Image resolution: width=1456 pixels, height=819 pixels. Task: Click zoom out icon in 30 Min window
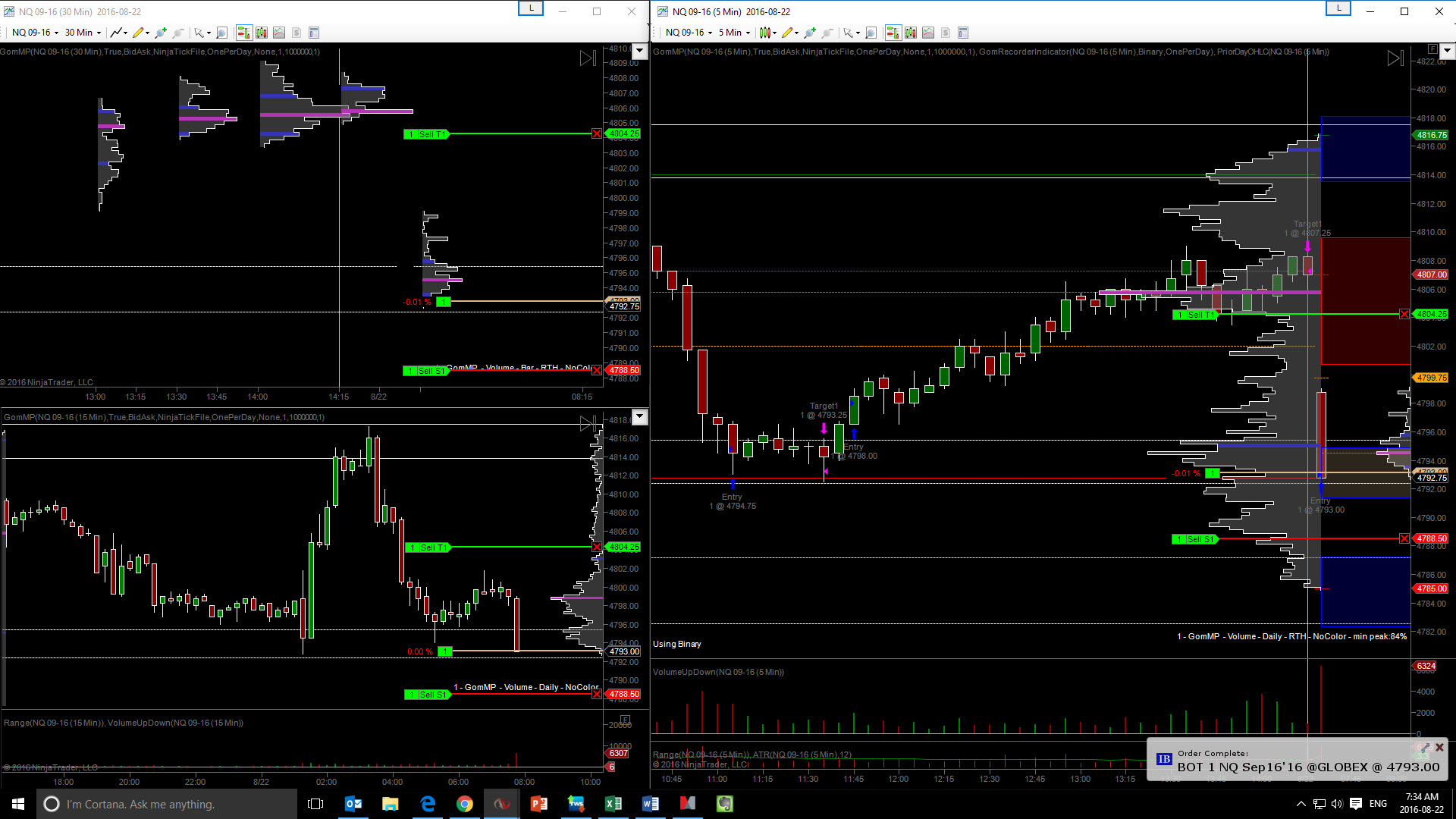[x=178, y=33]
